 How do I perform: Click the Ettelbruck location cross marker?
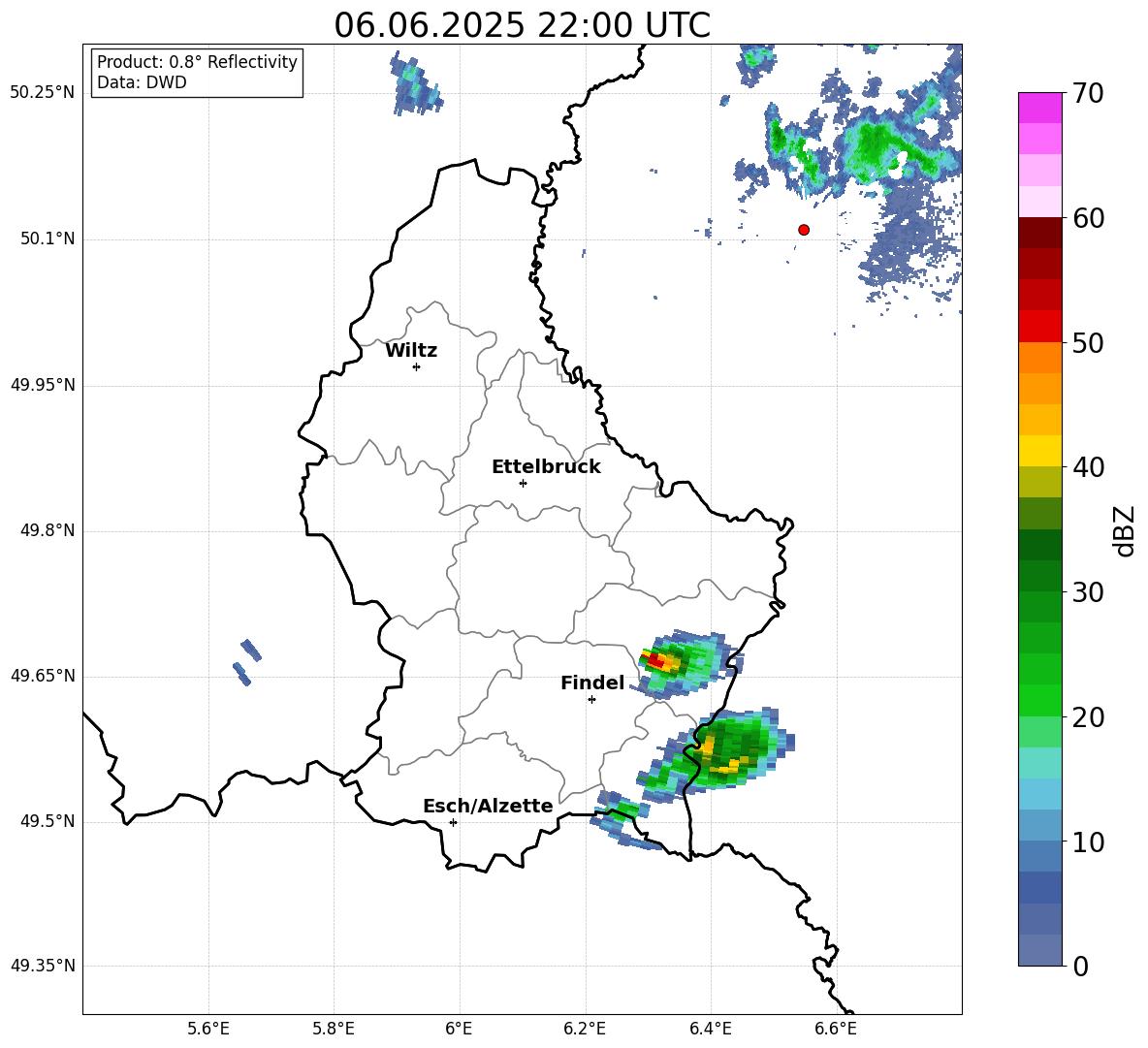click(523, 483)
